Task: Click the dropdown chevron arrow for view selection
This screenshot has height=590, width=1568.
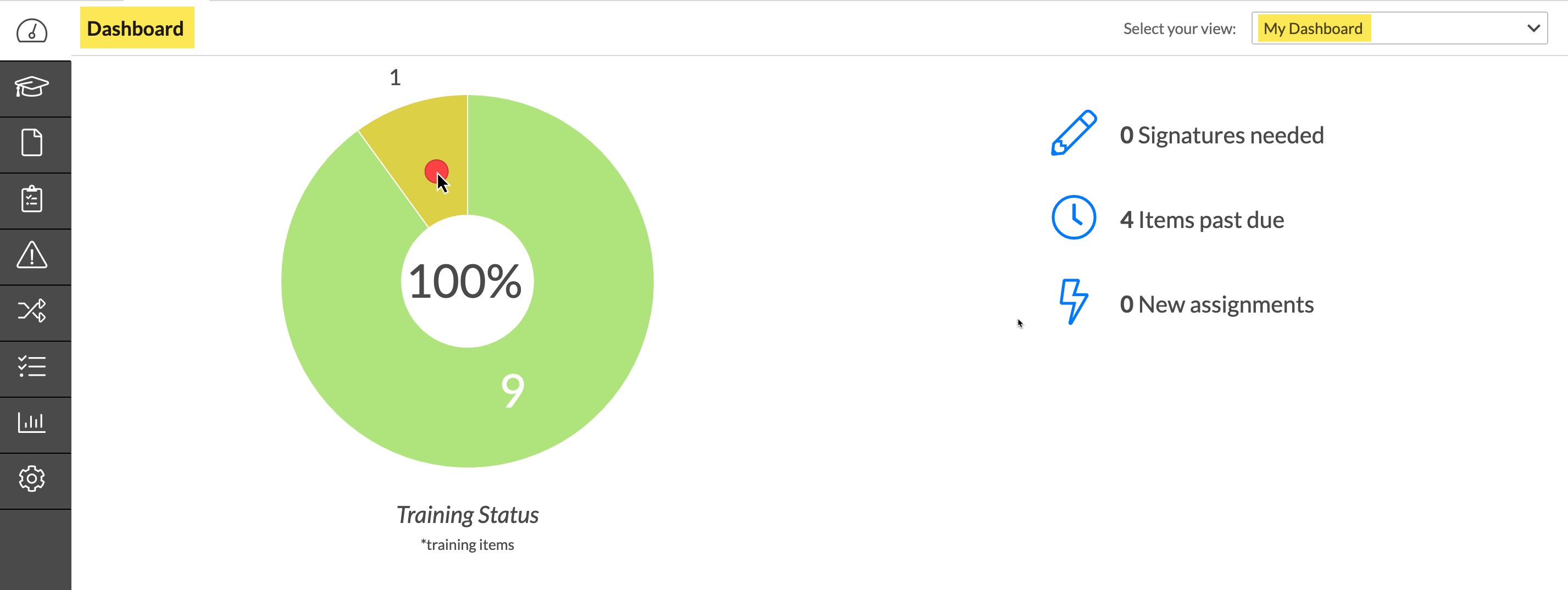Action: (1533, 28)
